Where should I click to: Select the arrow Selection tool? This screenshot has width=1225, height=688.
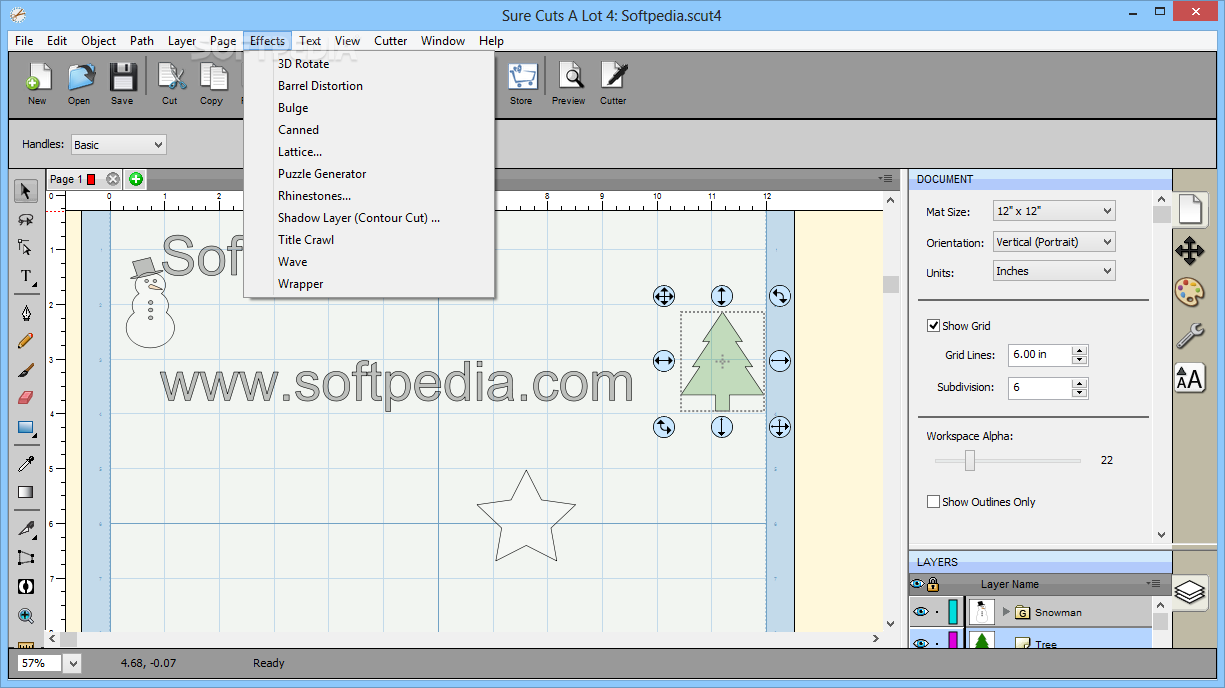pos(26,191)
